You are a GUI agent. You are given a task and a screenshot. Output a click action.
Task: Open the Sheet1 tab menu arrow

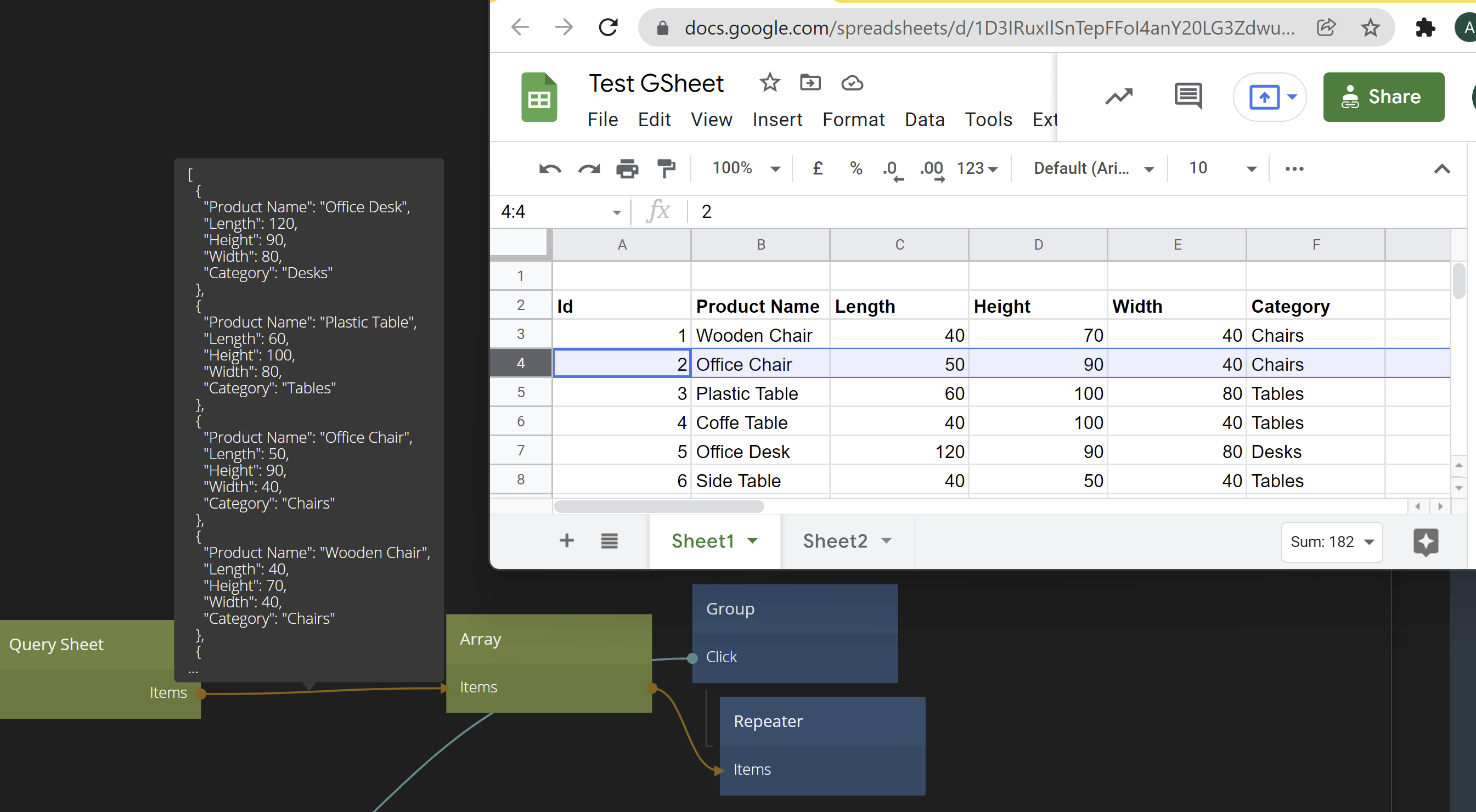[752, 540]
